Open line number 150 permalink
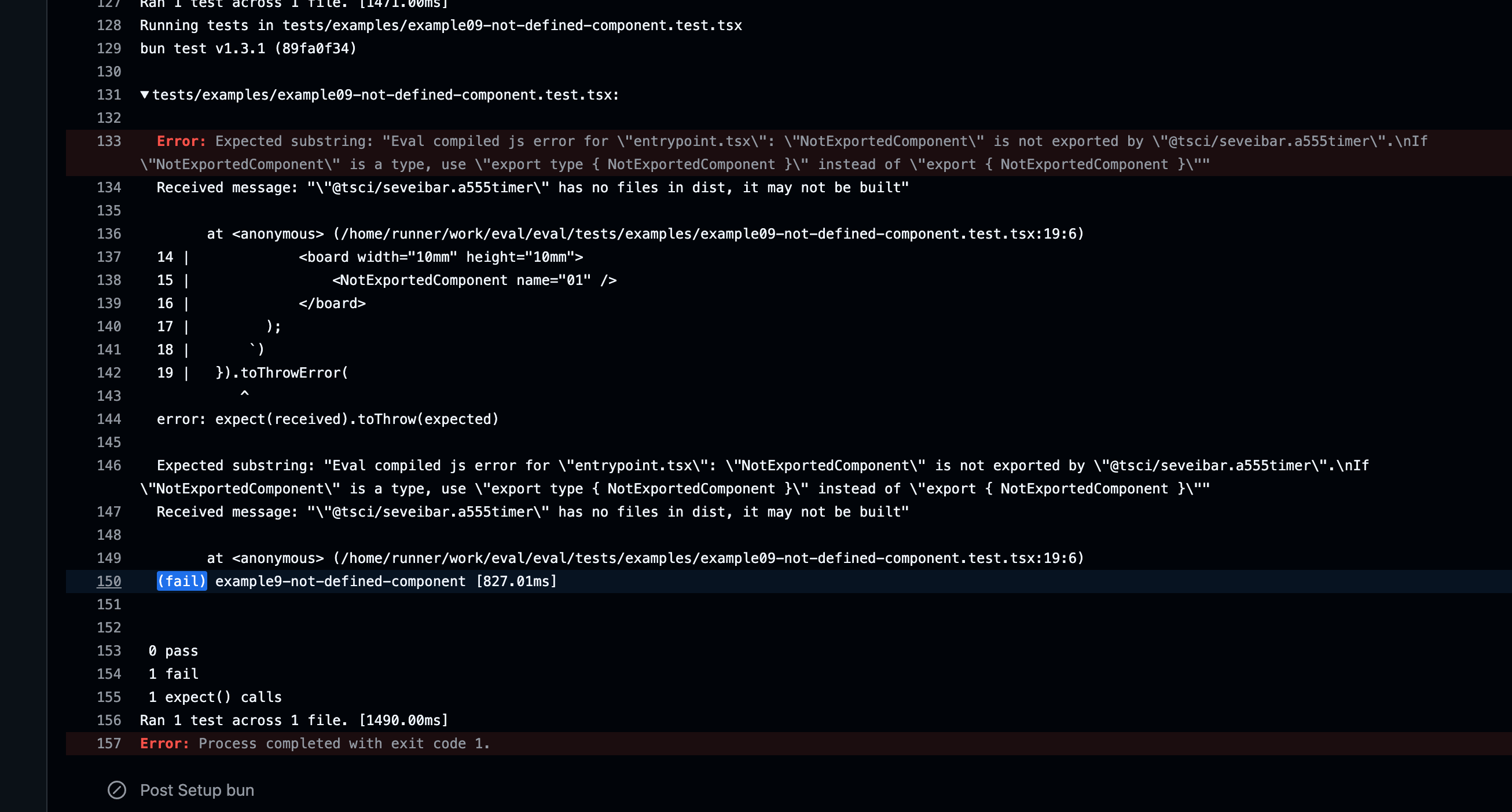 coord(109,581)
